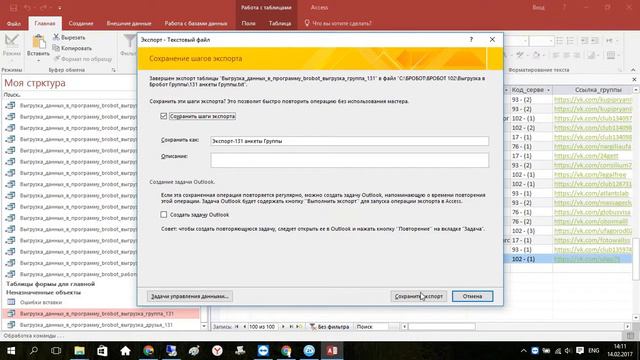Click the Формат по образцу brush icon
Viewport: 640px width, 360px height.
(57, 59)
